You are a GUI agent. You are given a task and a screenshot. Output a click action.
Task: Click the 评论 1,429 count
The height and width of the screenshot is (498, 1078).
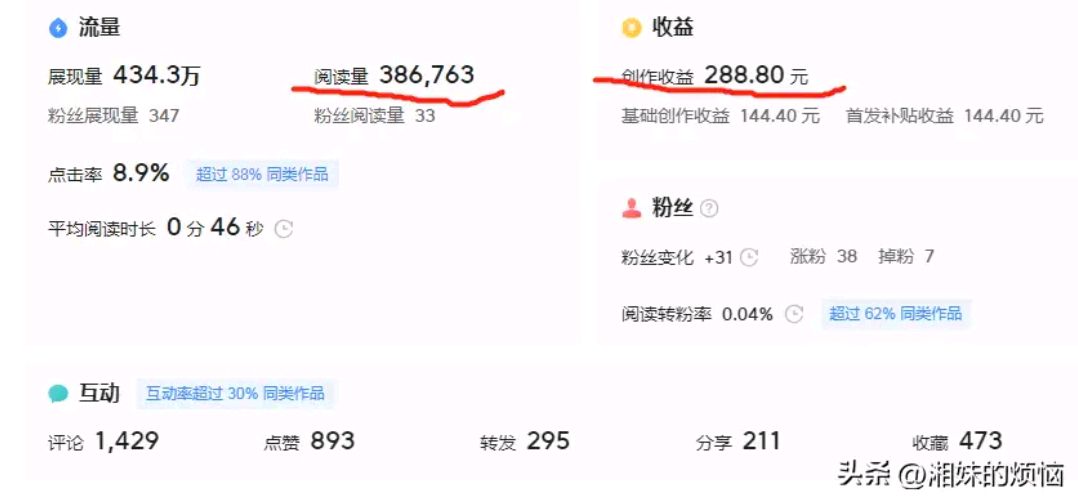click(104, 441)
